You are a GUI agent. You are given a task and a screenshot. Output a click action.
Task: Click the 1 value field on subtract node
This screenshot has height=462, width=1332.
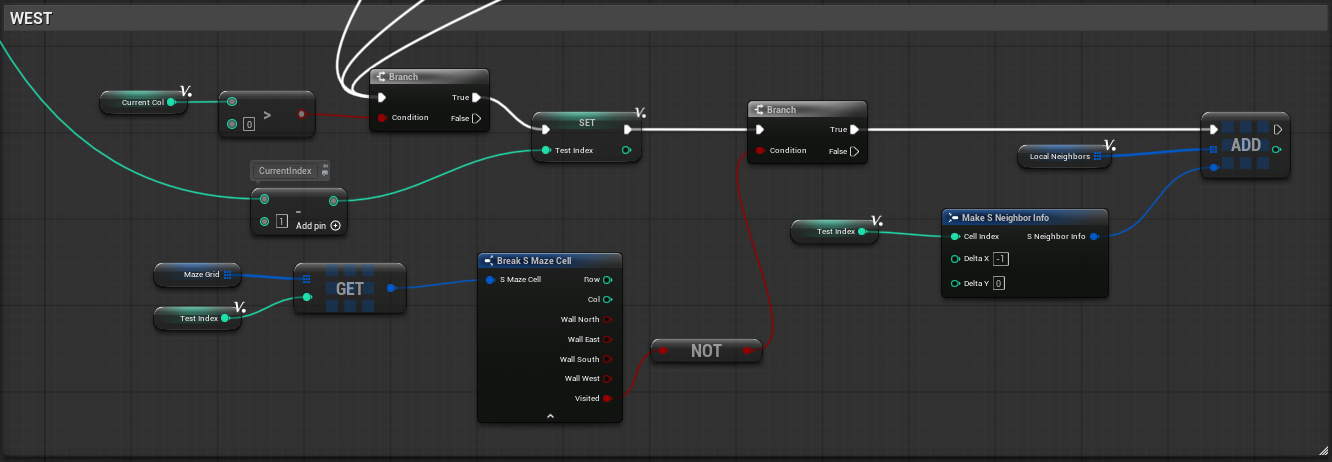tap(282, 221)
